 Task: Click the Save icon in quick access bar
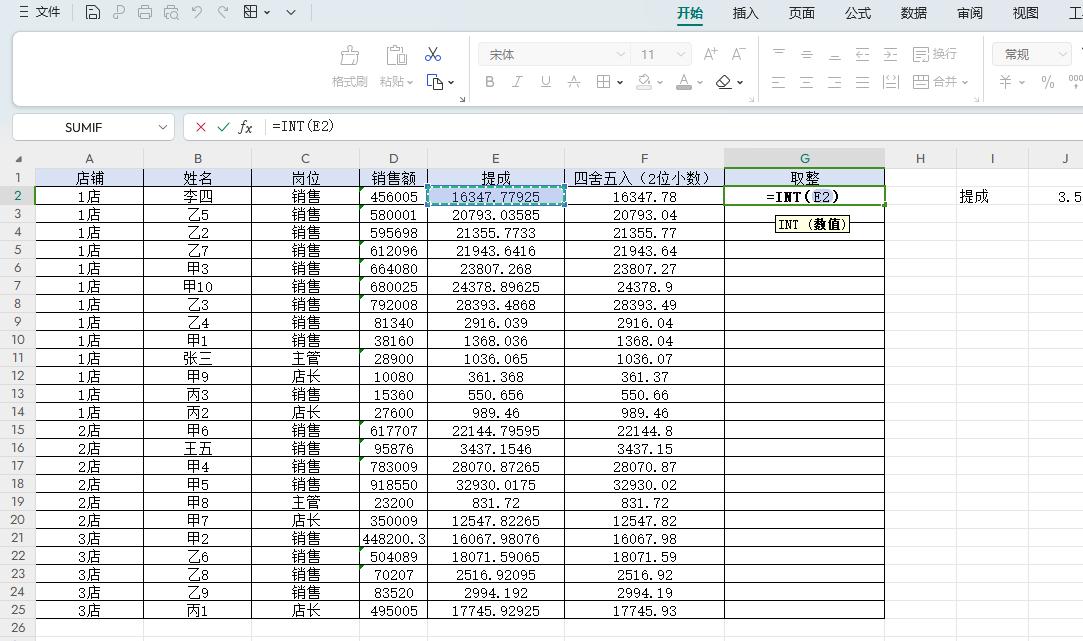tap(93, 12)
